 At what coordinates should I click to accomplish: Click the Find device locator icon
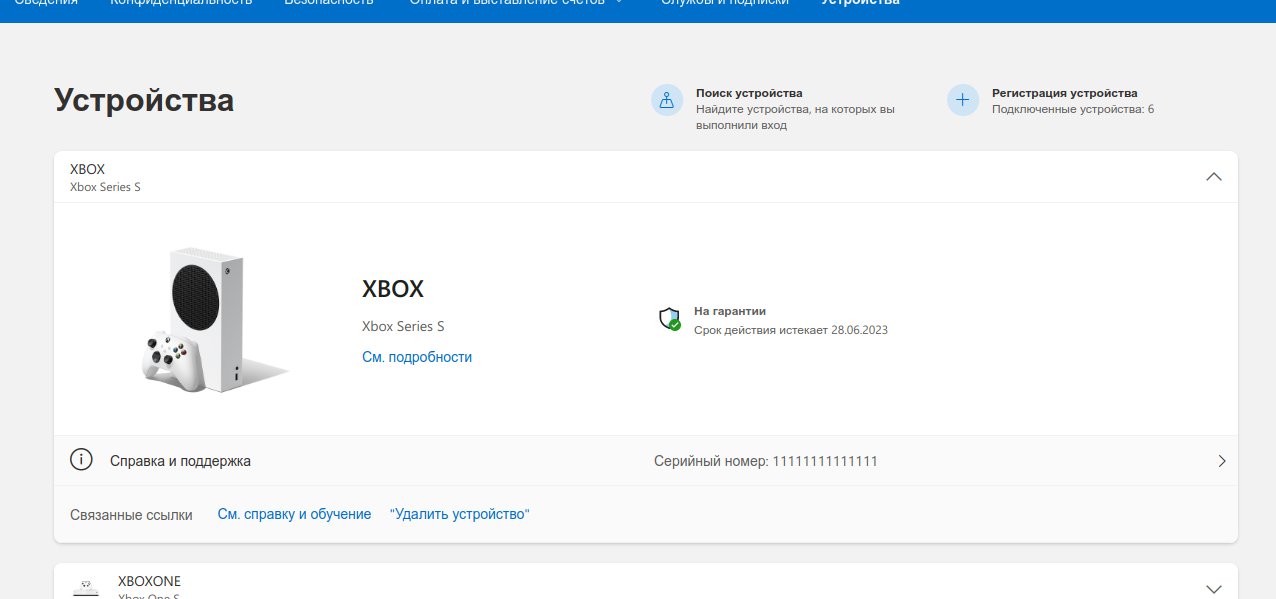click(667, 100)
